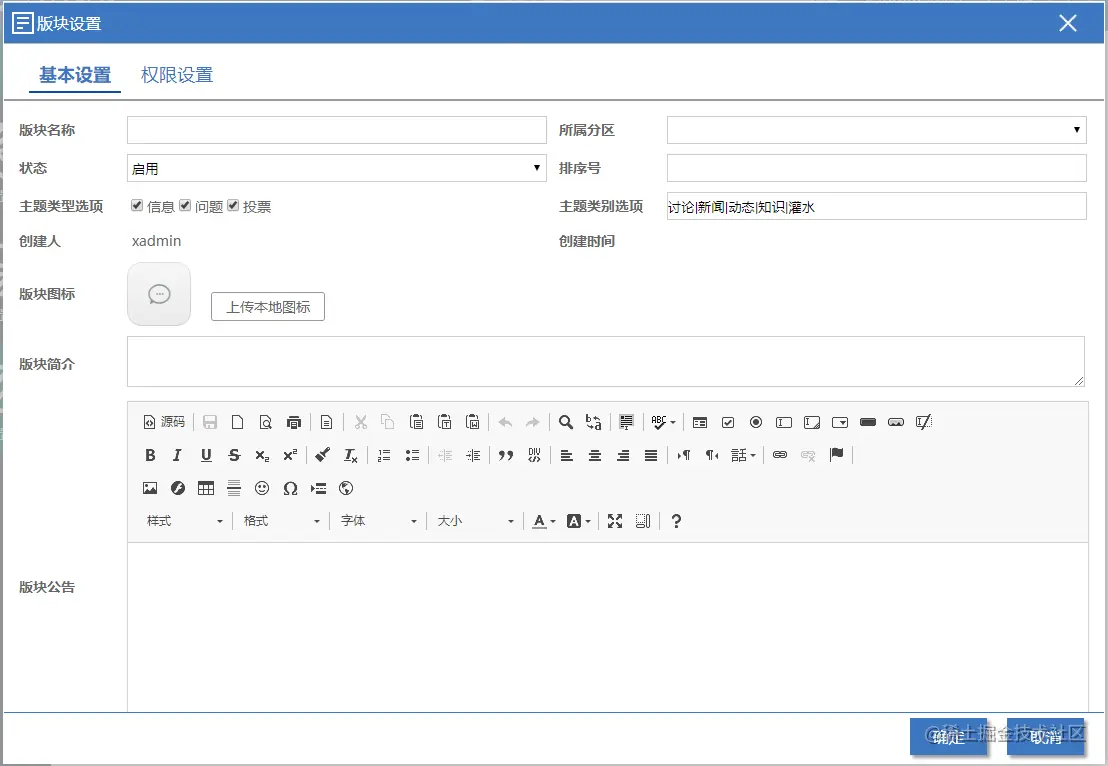Insert a form element icon
This screenshot has width=1108, height=766.
(700, 422)
